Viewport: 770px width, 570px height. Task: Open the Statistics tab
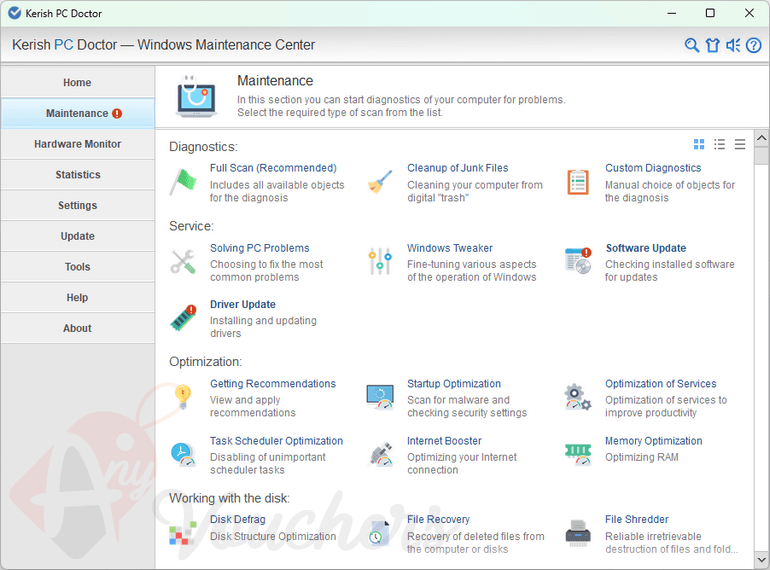pyautogui.click(x=78, y=175)
